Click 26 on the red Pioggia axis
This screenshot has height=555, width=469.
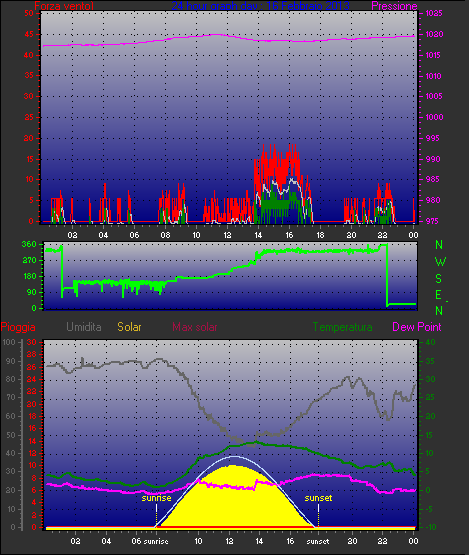click(32, 367)
